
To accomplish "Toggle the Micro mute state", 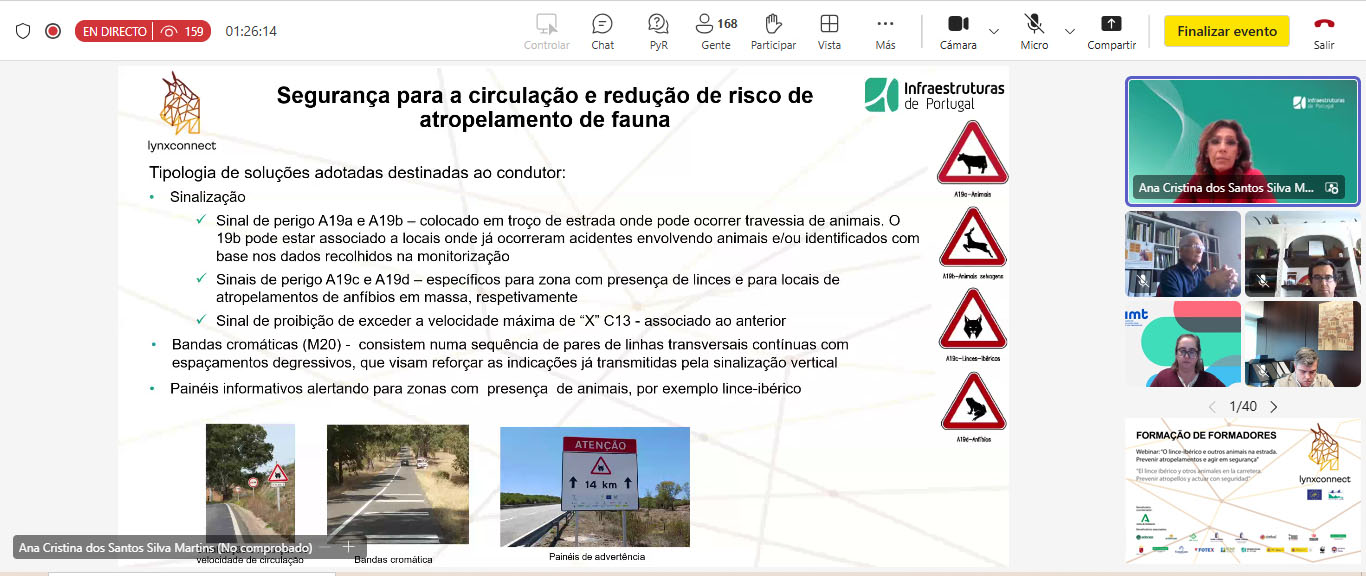I will click(x=1034, y=31).
